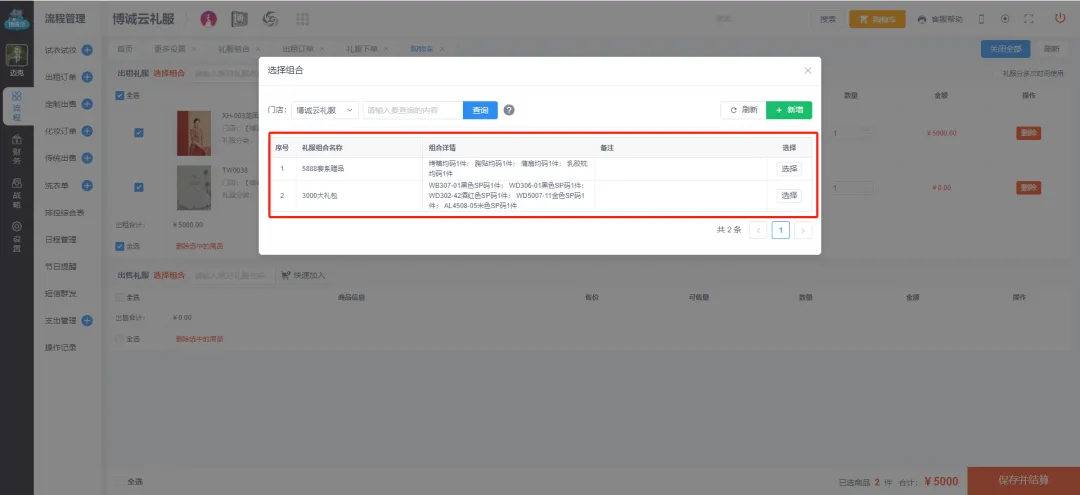Open the 门店 博诚云礼服 dropdown
The image size is (1080, 495).
click(x=325, y=110)
